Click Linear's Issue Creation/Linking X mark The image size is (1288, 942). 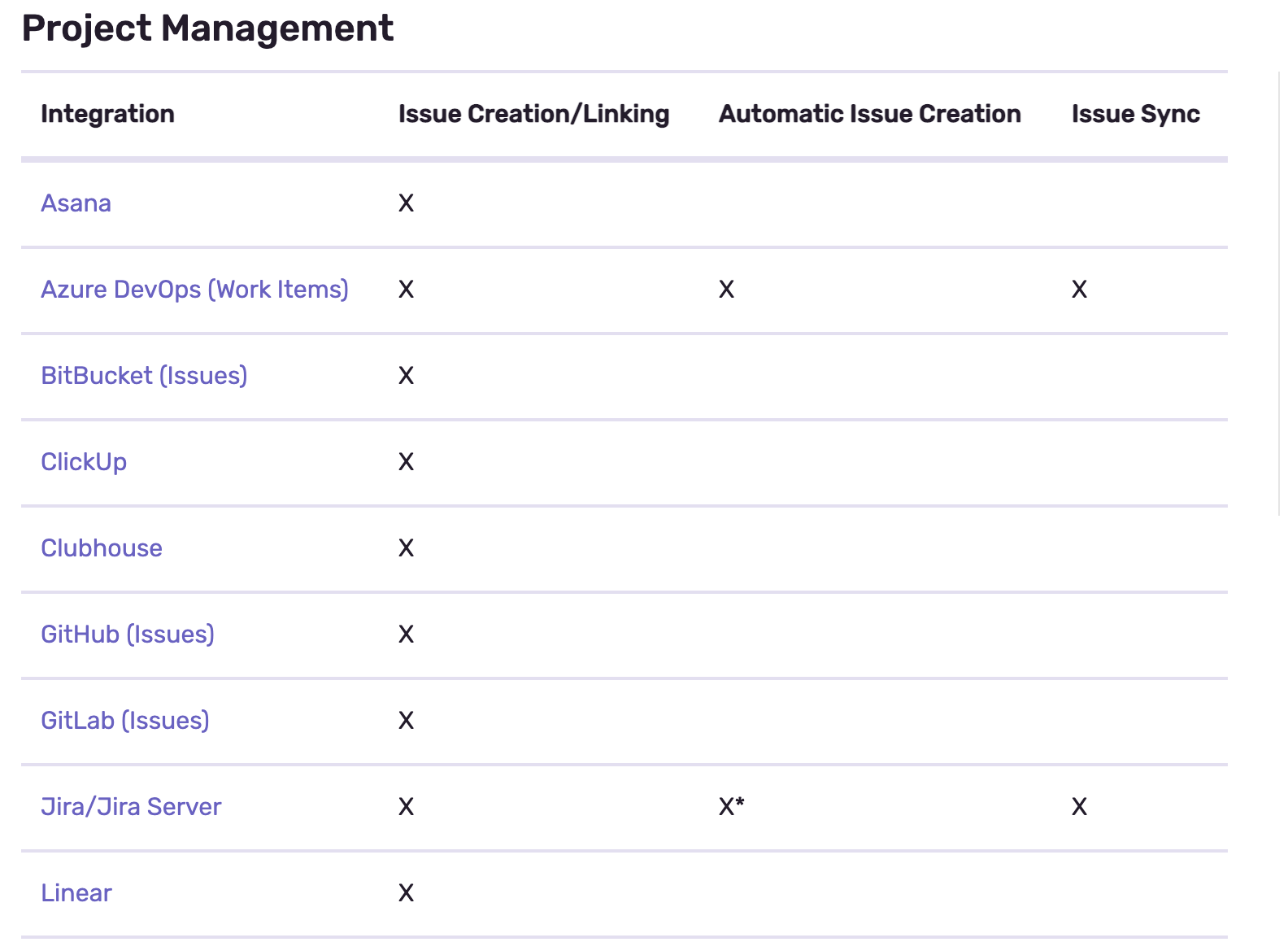coord(407,893)
